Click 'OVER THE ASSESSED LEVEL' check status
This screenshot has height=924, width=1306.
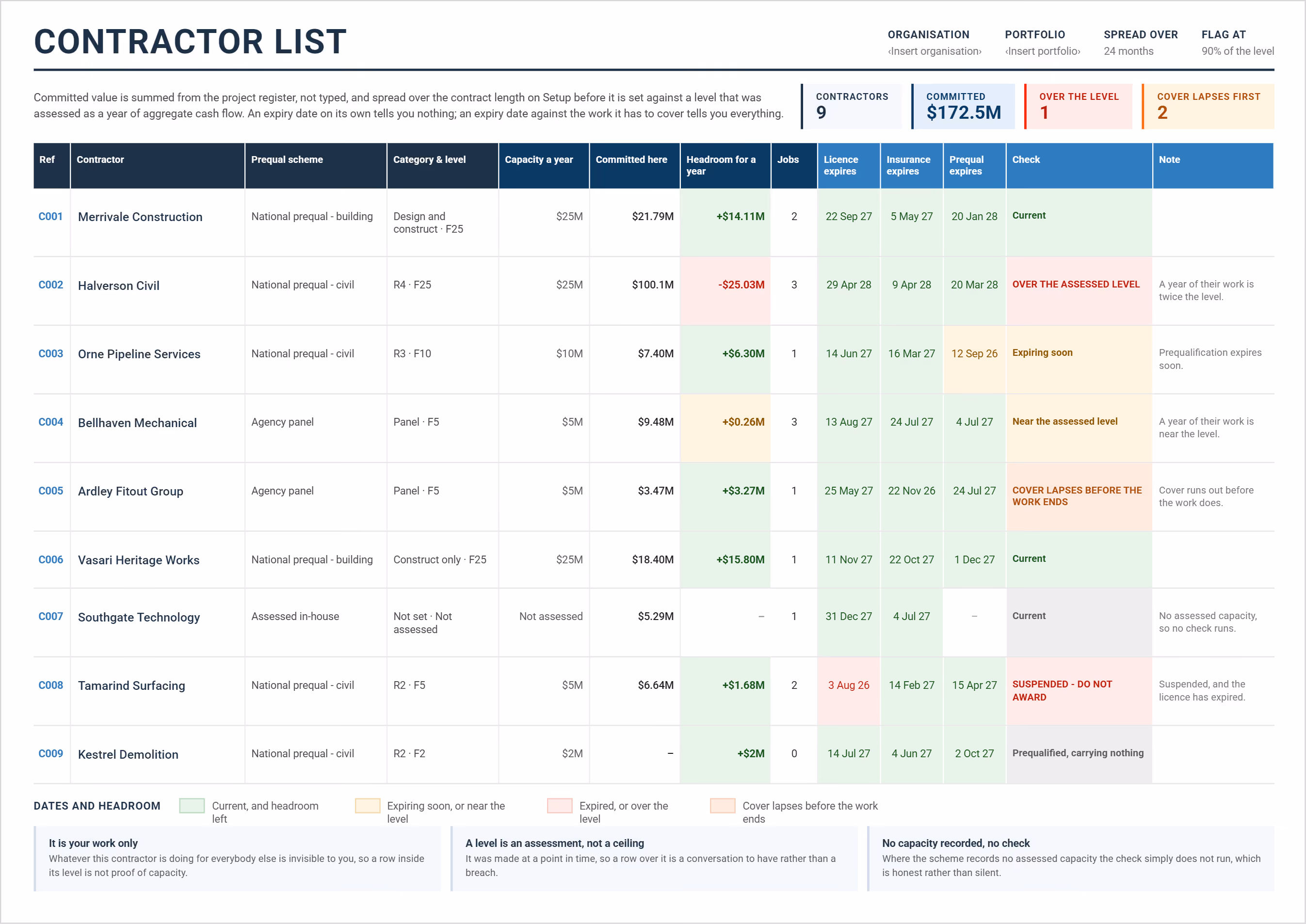[x=1080, y=291]
